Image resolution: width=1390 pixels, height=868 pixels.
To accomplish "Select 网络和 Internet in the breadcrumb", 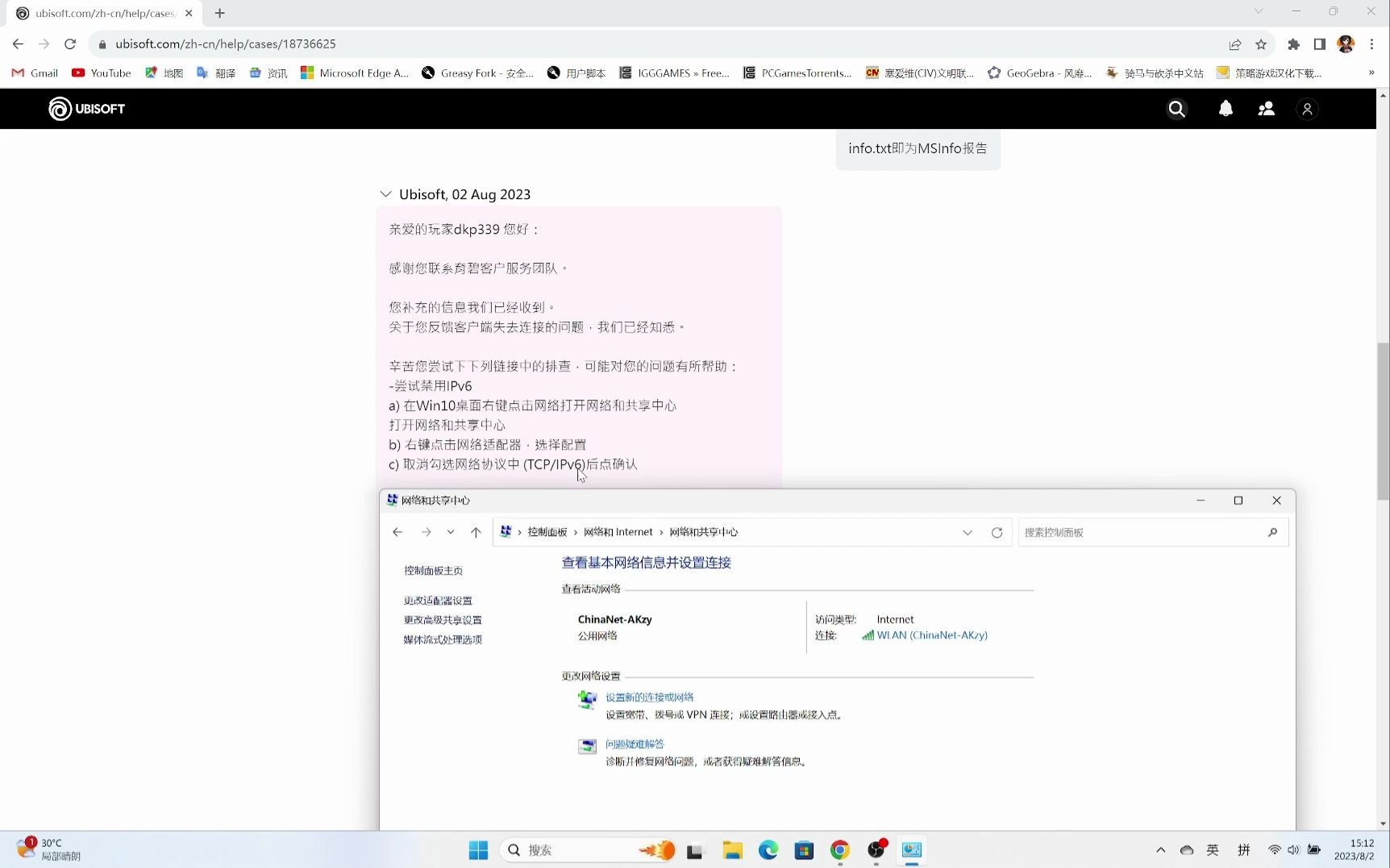I will pos(618,532).
